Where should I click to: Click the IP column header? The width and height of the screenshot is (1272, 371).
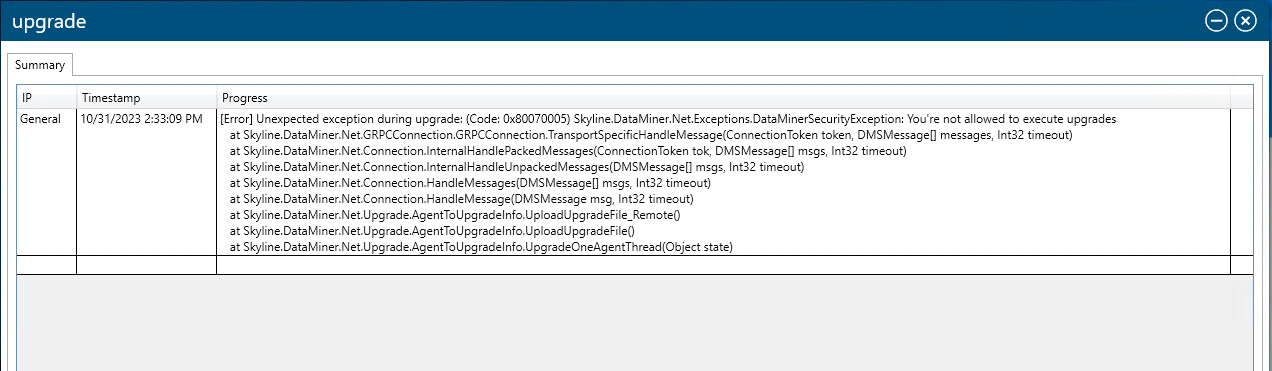tap(47, 98)
